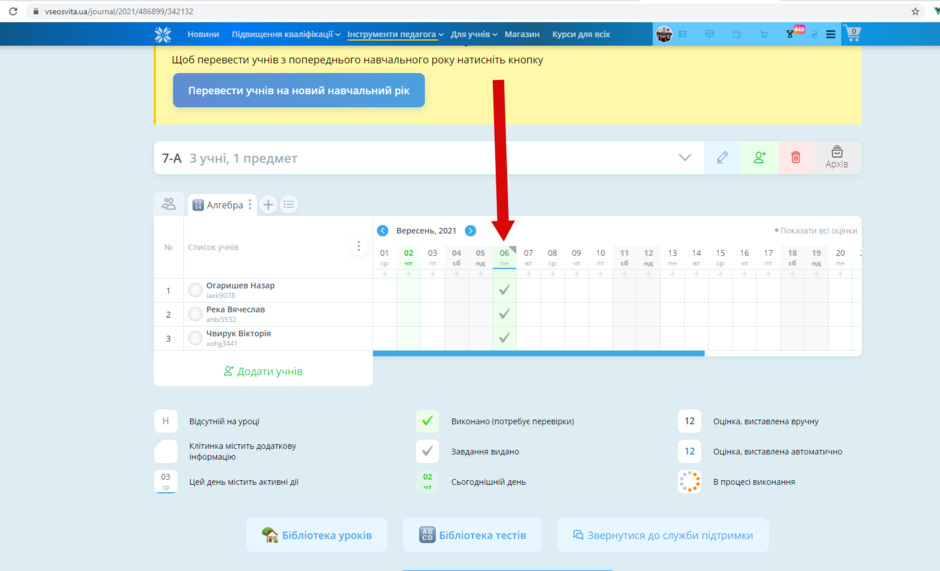Toggle task checkmark for Река Вячеслав on 06
This screenshot has width=940, height=571.
[x=504, y=314]
